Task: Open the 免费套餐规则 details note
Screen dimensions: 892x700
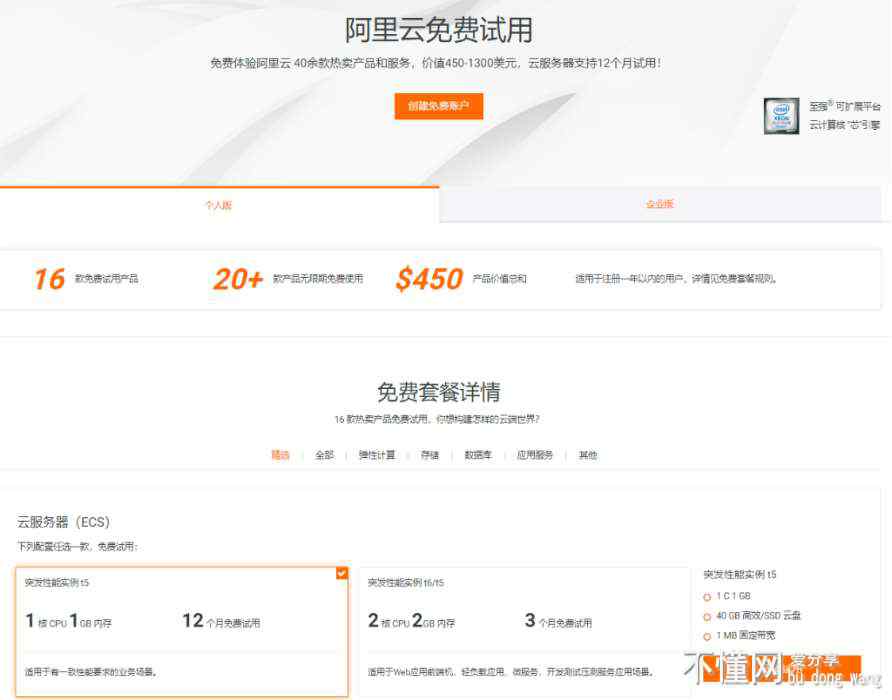Action: pyautogui.click(x=676, y=279)
